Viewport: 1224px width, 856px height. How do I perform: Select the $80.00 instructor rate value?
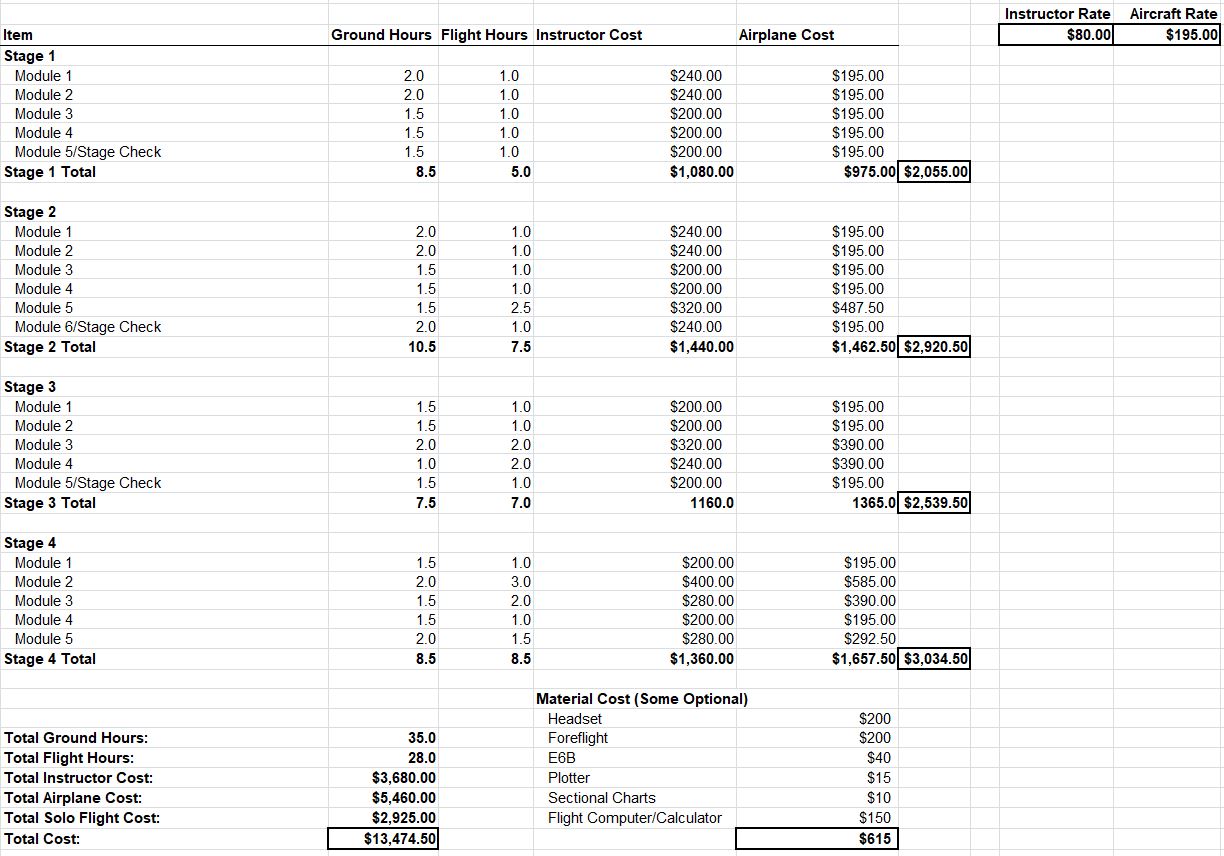(x=1056, y=35)
